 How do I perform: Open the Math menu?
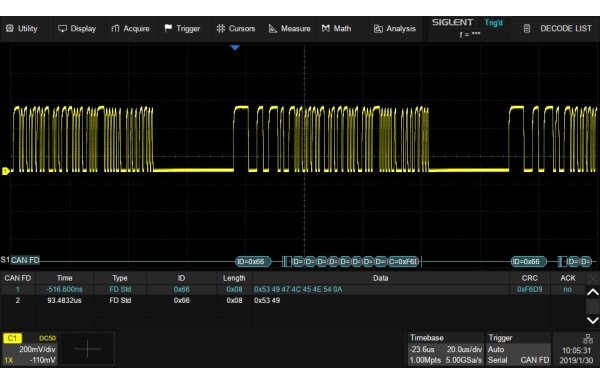[337, 29]
